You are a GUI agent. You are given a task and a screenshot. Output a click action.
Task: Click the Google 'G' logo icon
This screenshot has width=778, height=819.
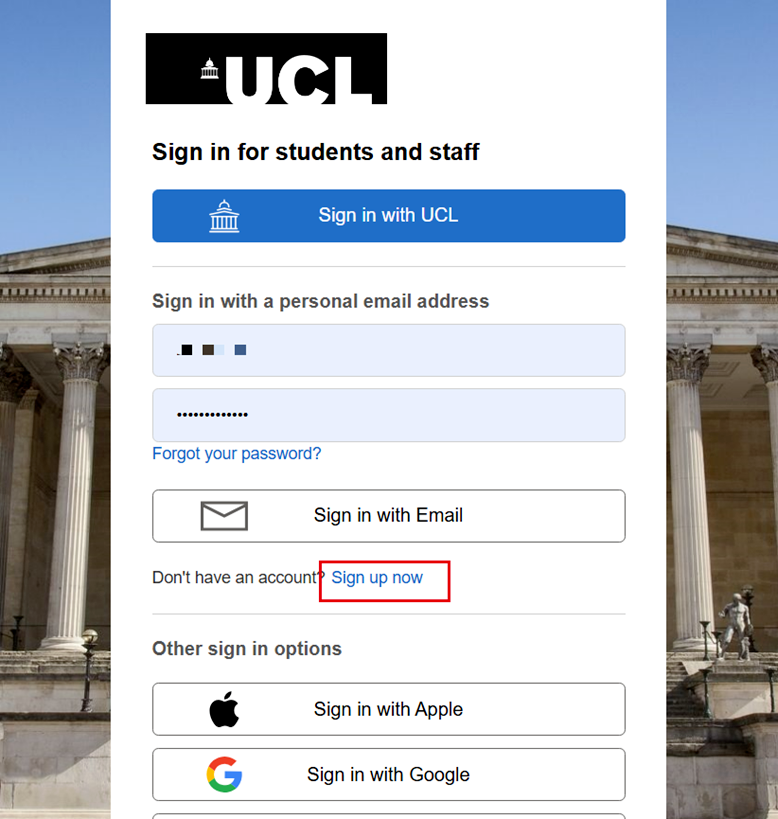coord(225,774)
